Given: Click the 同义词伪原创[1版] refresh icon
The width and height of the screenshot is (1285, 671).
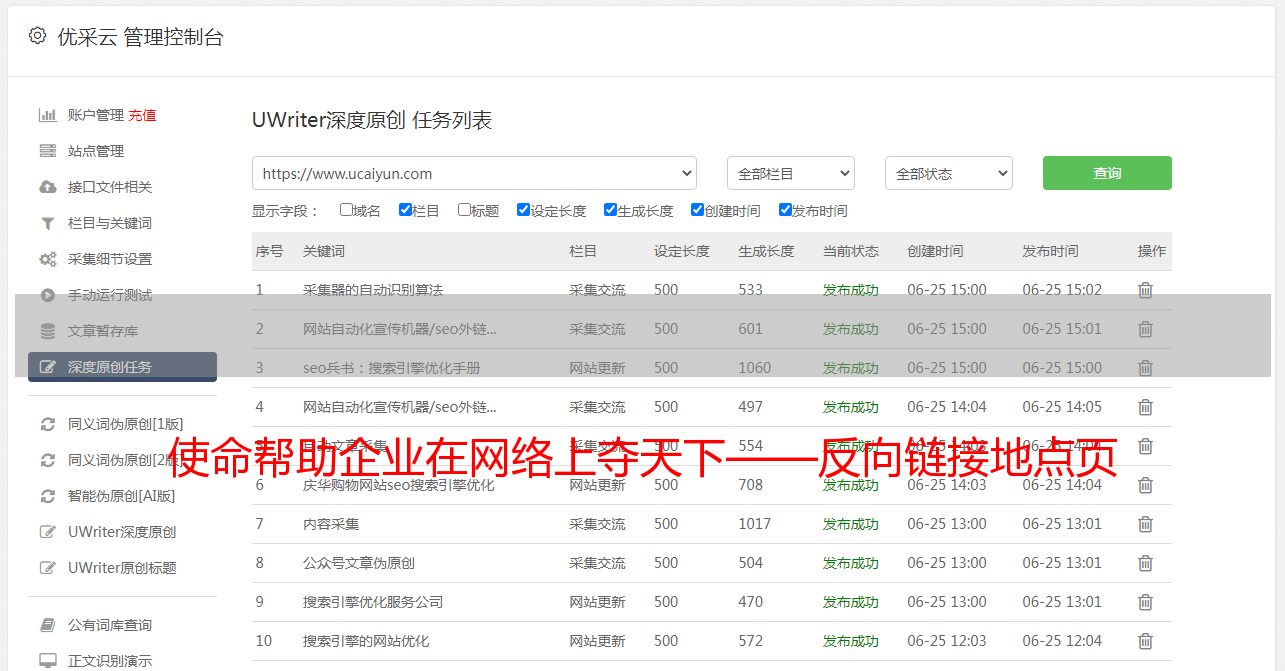Looking at the screenshot, I should point(47,424).
